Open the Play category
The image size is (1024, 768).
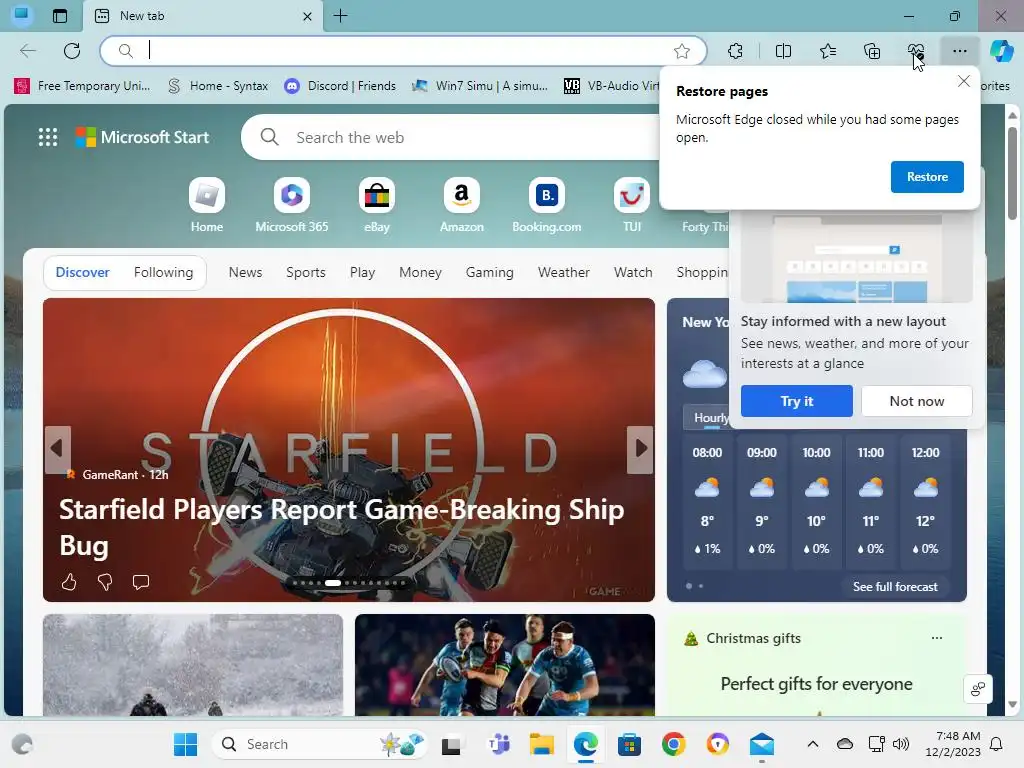coord(362,272)
